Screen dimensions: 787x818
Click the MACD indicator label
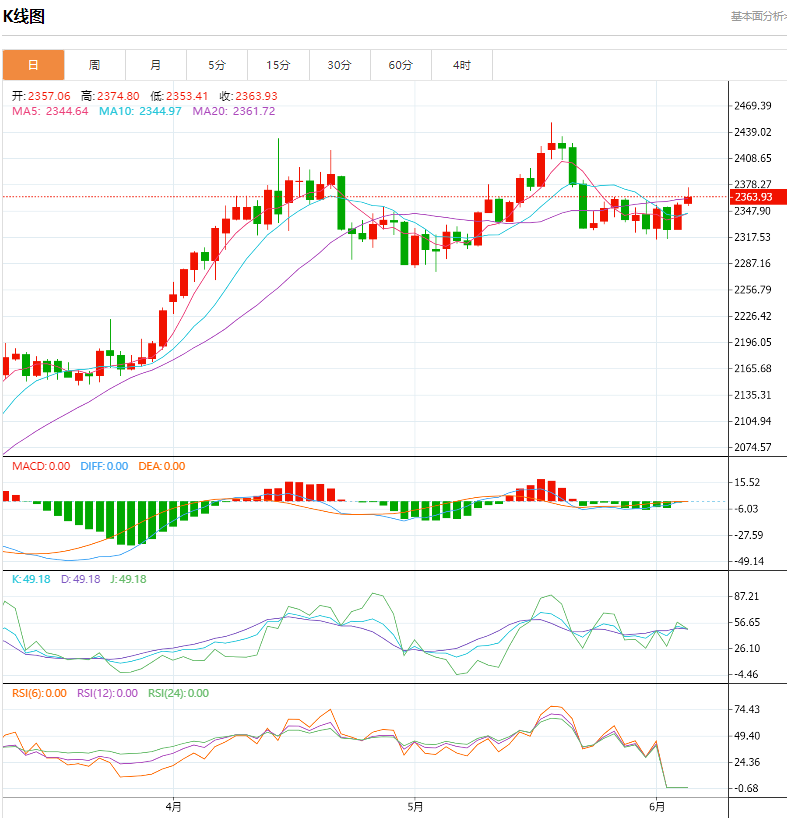click(41, 466)
